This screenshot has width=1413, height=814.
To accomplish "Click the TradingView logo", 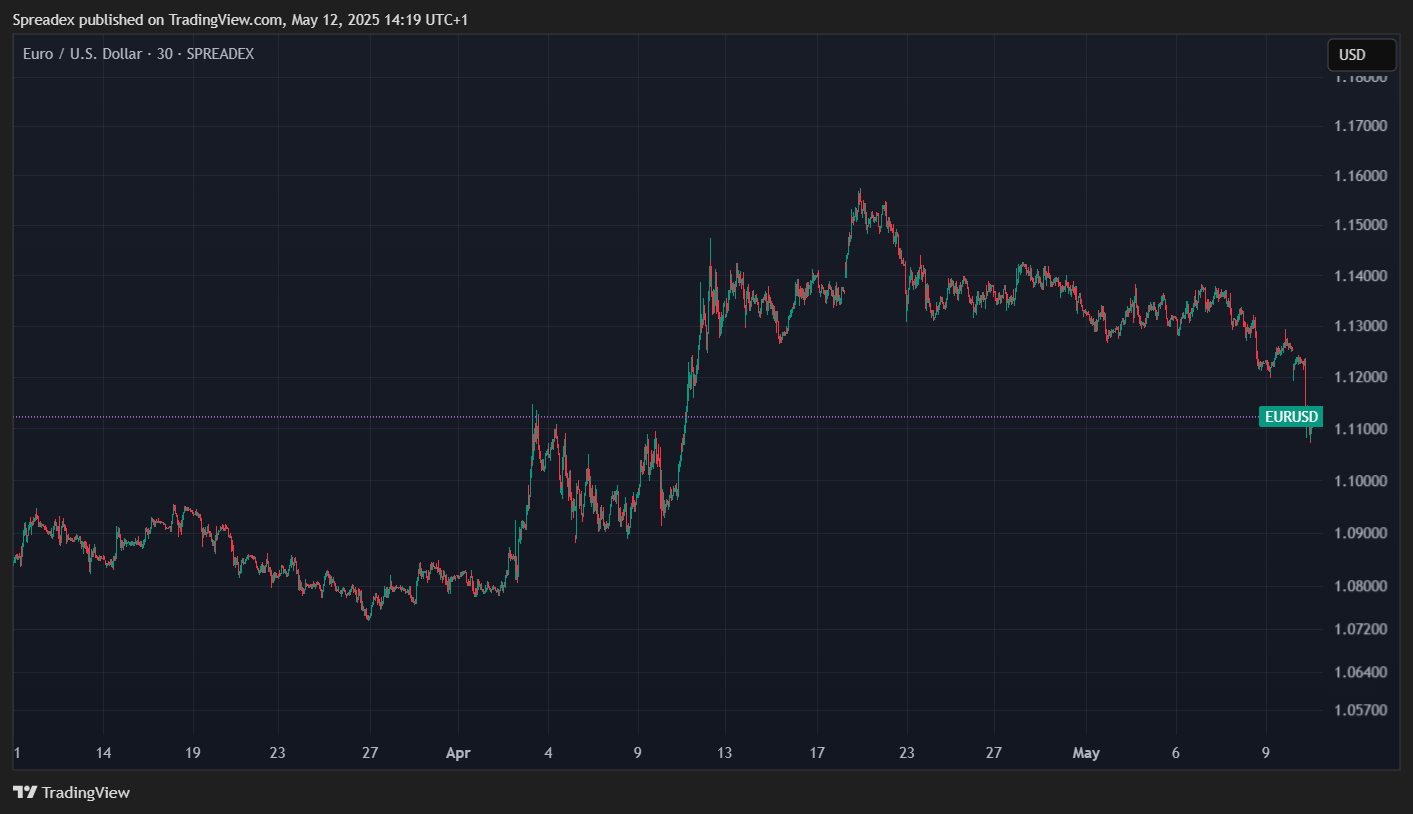I will (x=72, y=792).
